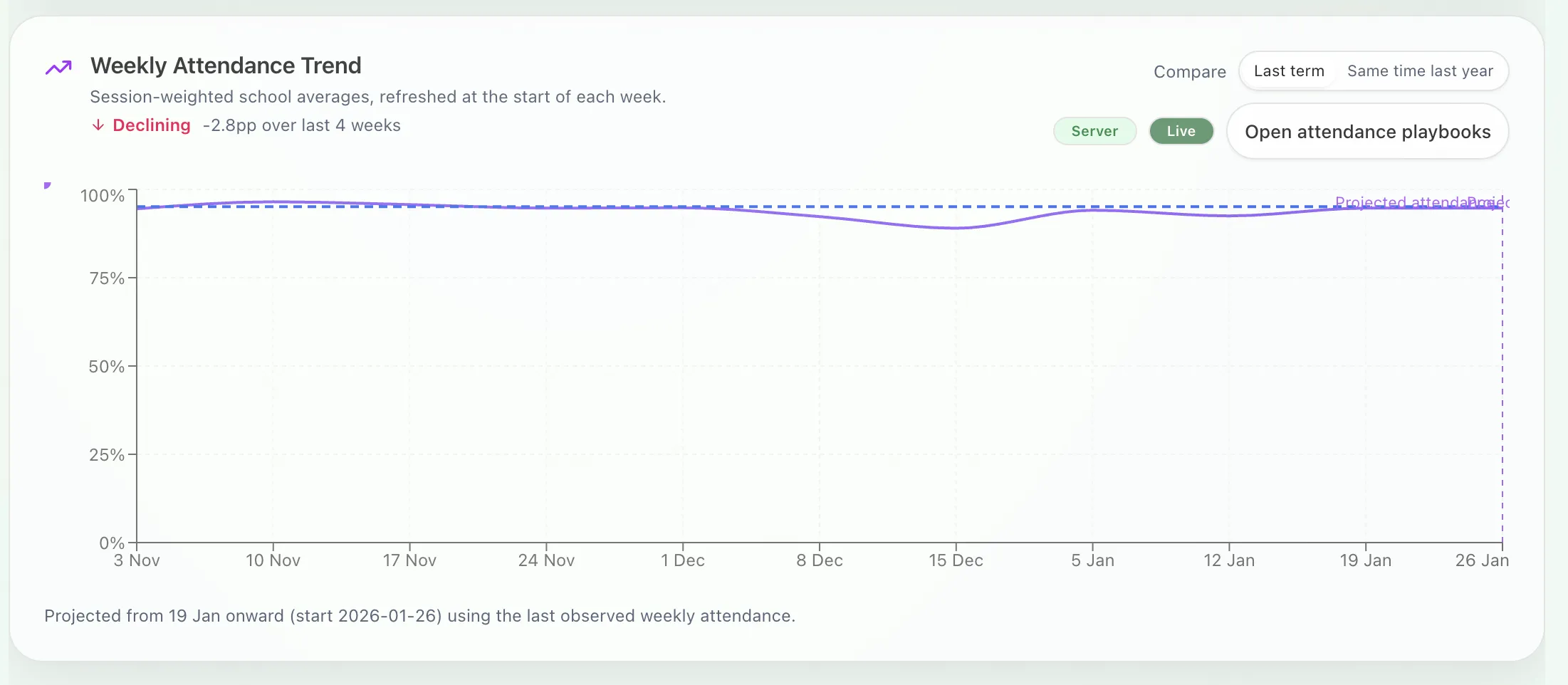The width and height of the screenshot is (1568, 685).
Task: Open the Server source selector
Action: pyautogui.click(x=1094, y=131)
